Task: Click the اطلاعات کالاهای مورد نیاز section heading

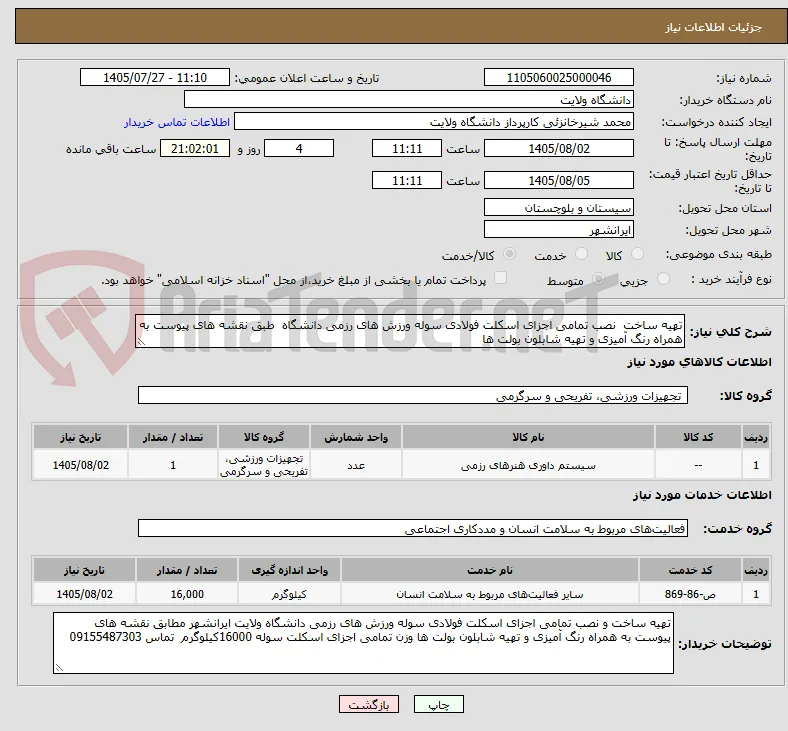Action: coord(699,362)
